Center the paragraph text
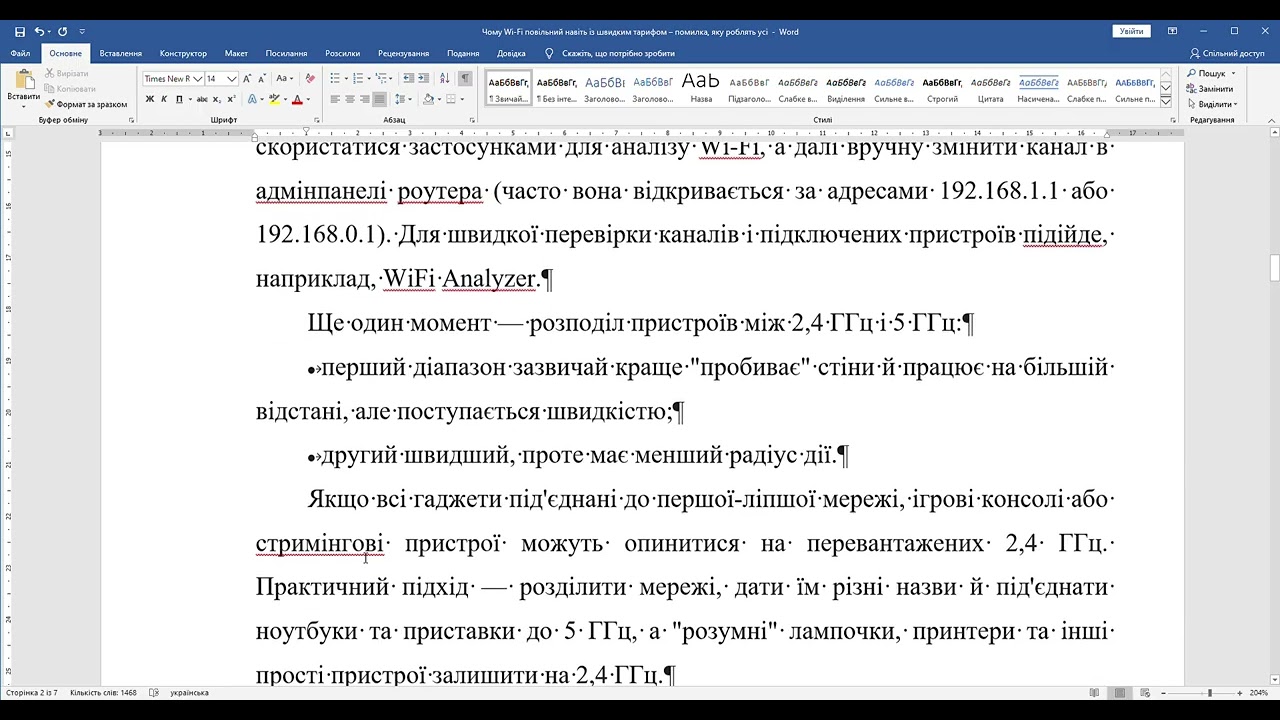The height and width of the screenshot is (720, 1280). tap(350, 99)
